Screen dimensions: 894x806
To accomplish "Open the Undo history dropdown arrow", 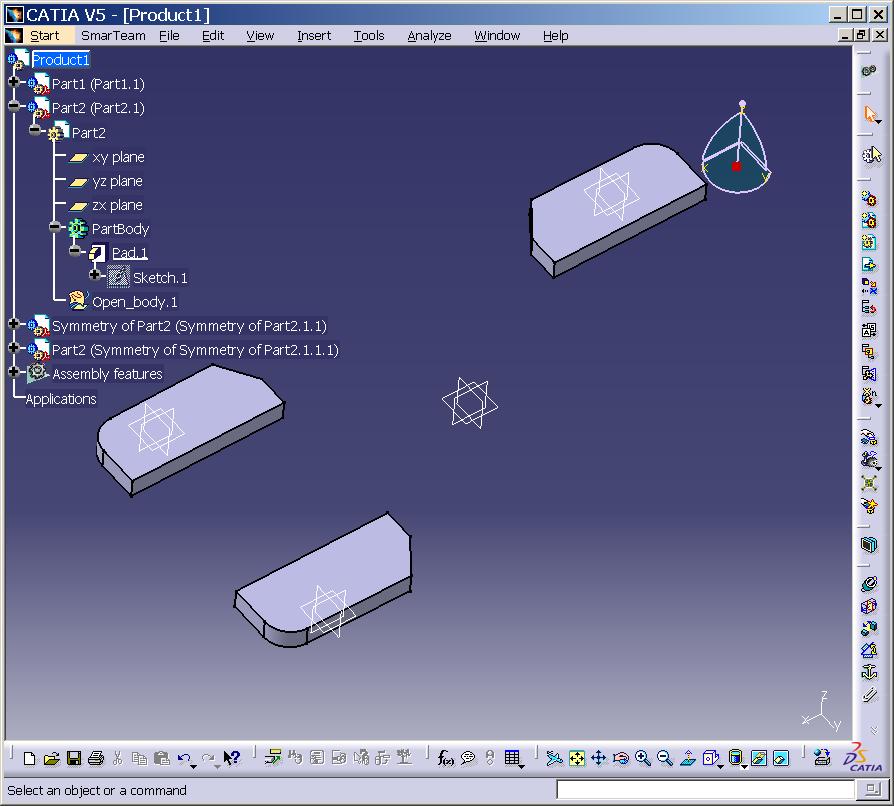I will click(x=194, y=766).
